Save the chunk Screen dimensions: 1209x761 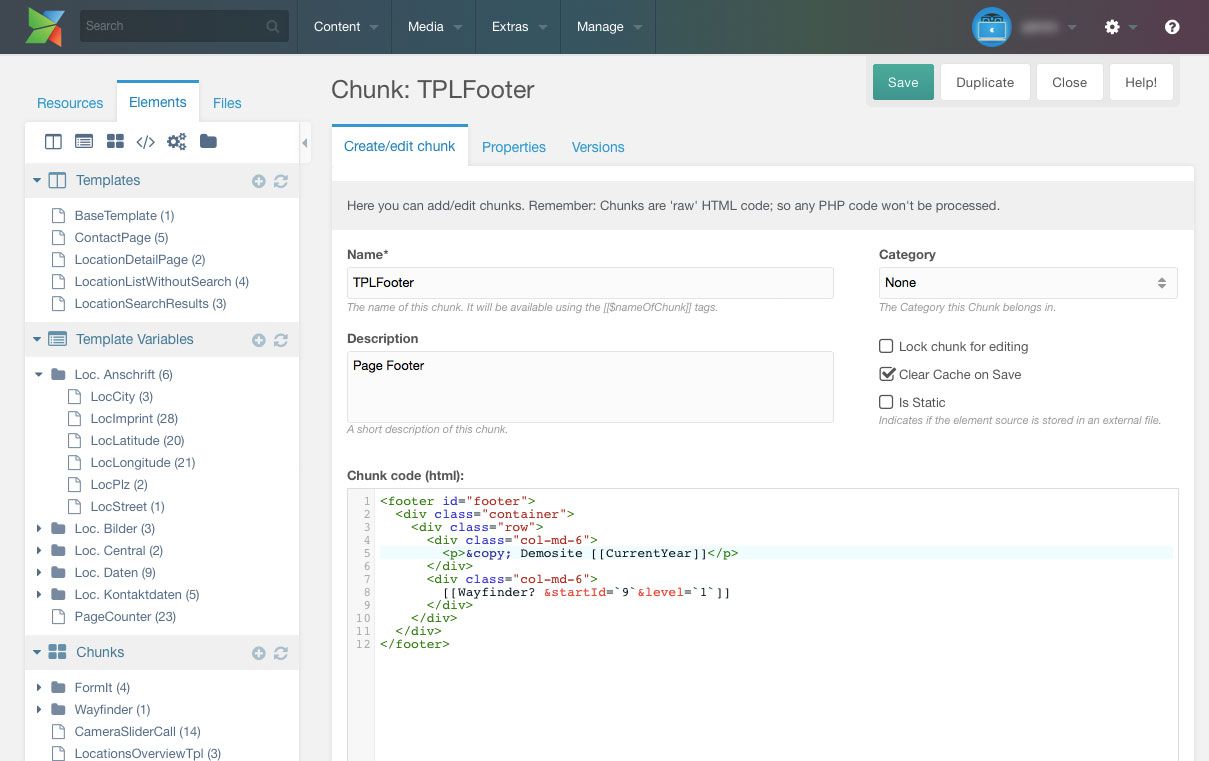click(903, 82)
